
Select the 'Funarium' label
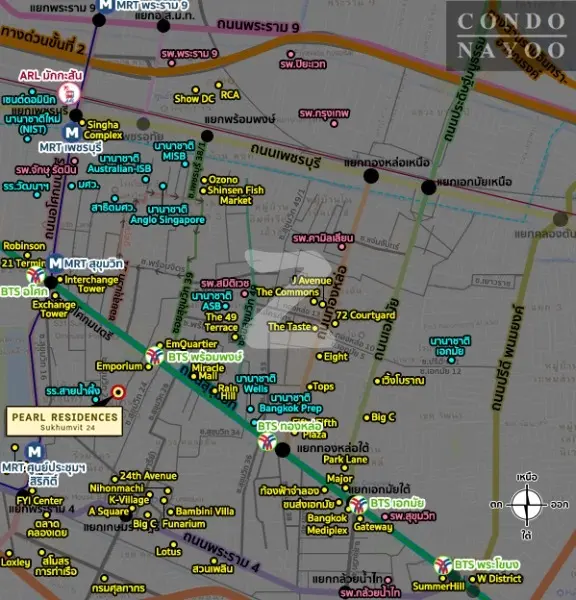coord(184,524)
